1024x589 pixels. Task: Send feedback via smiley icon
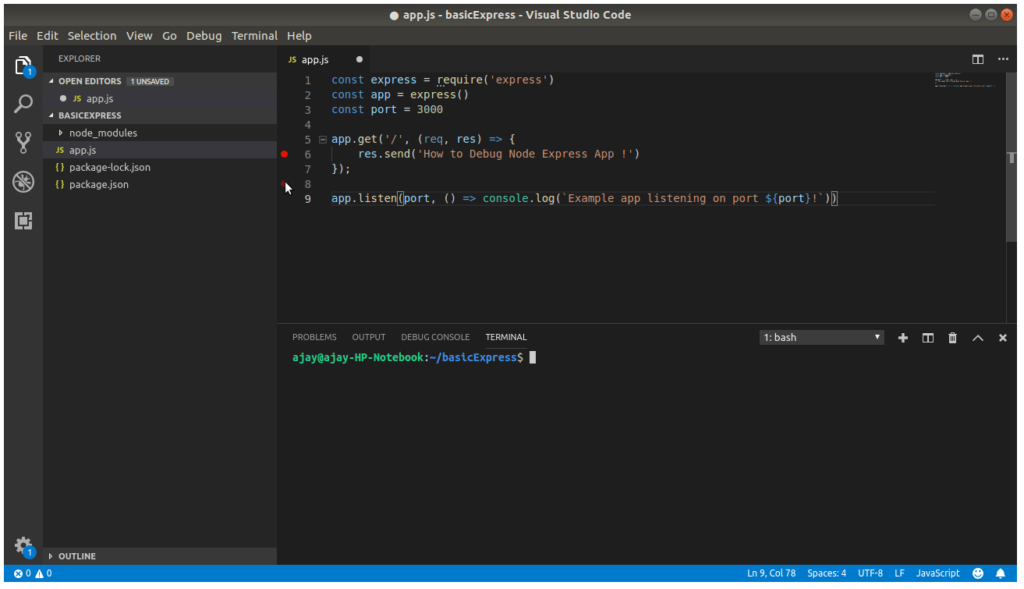(978, 574)
